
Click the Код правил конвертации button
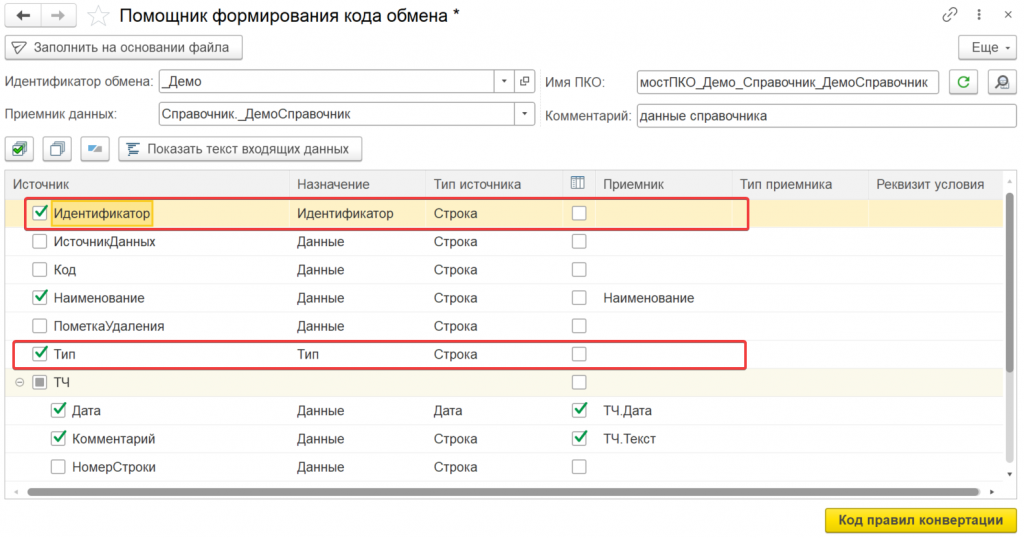(920, 520)
